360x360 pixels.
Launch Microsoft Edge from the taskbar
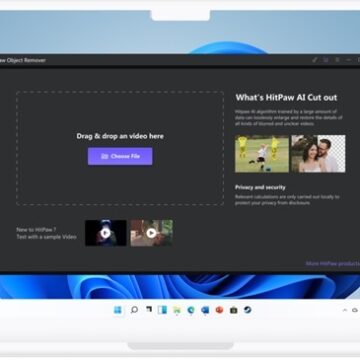click(x=191, y=310)
